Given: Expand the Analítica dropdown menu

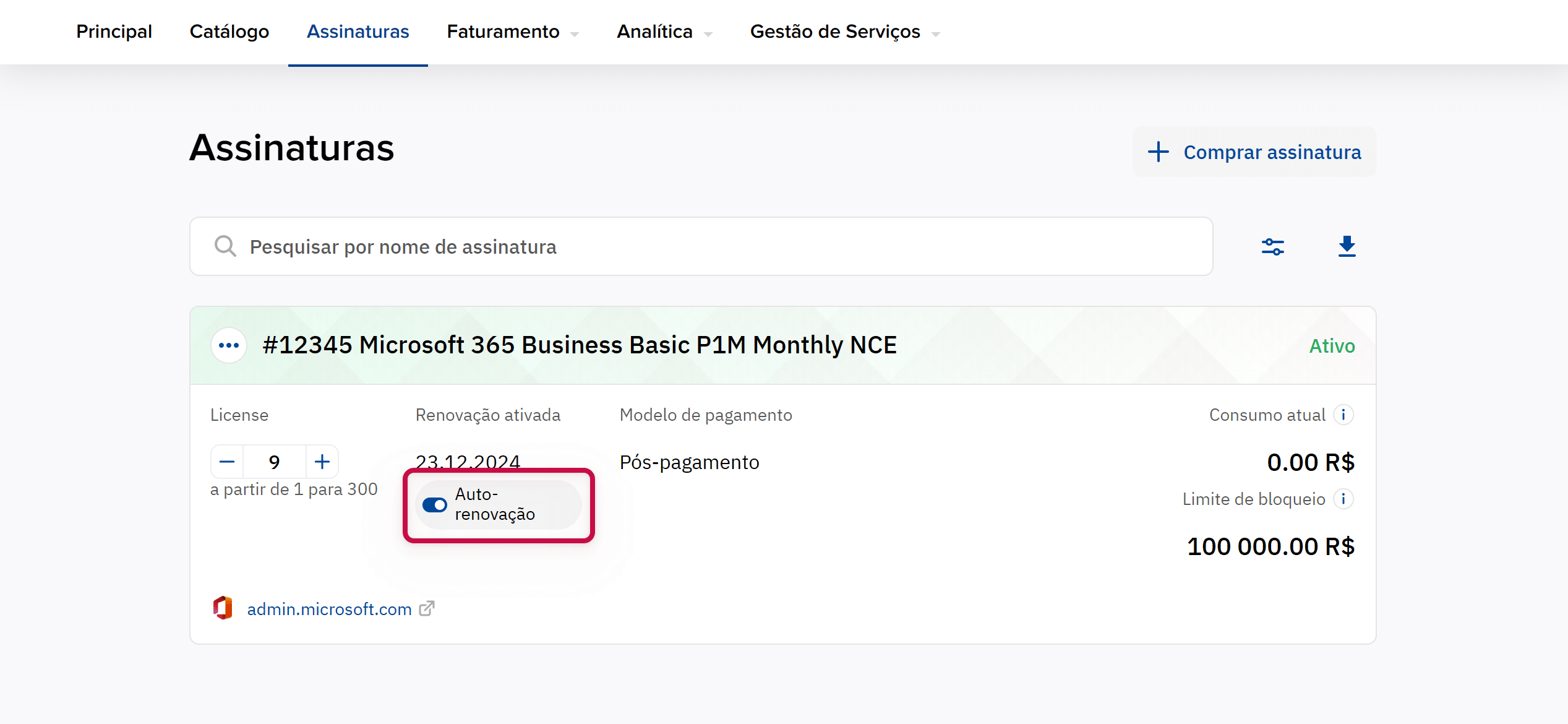Looking at the screenshot, I should [664, 32].
